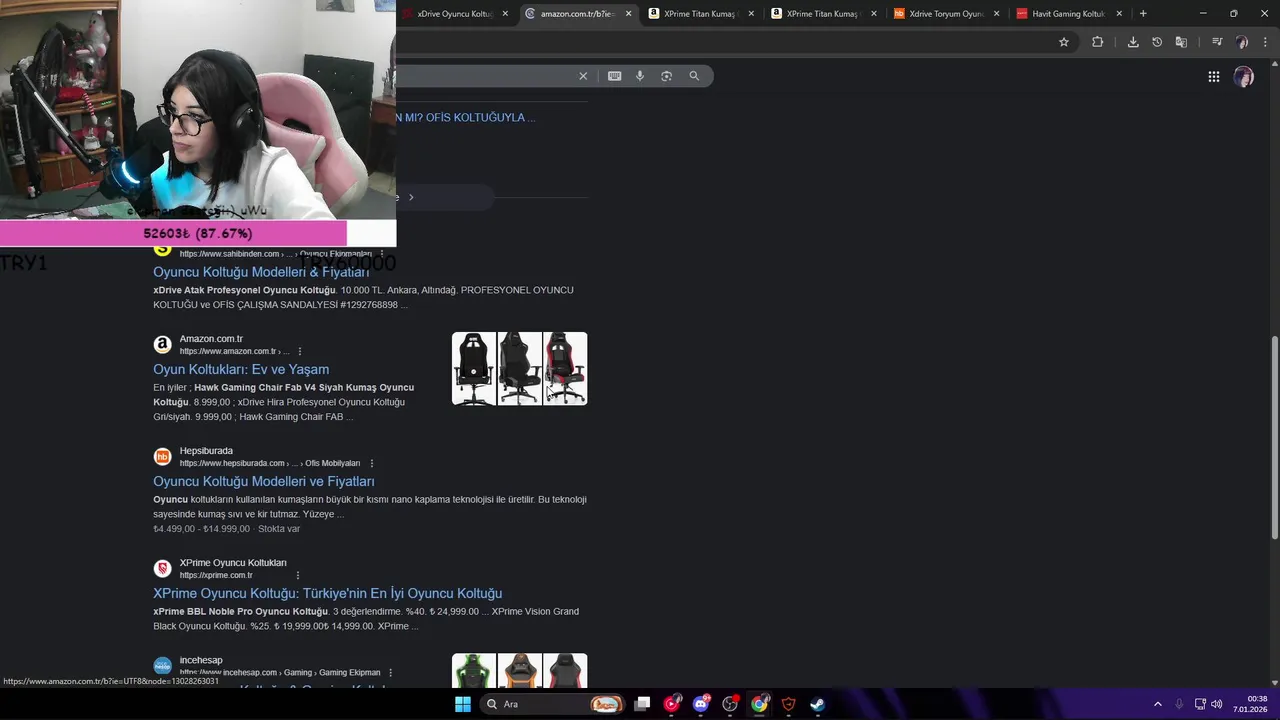Open options menu for incehesap result
The height and width of the screenshot is (720, 1280).
click(390, 673)
